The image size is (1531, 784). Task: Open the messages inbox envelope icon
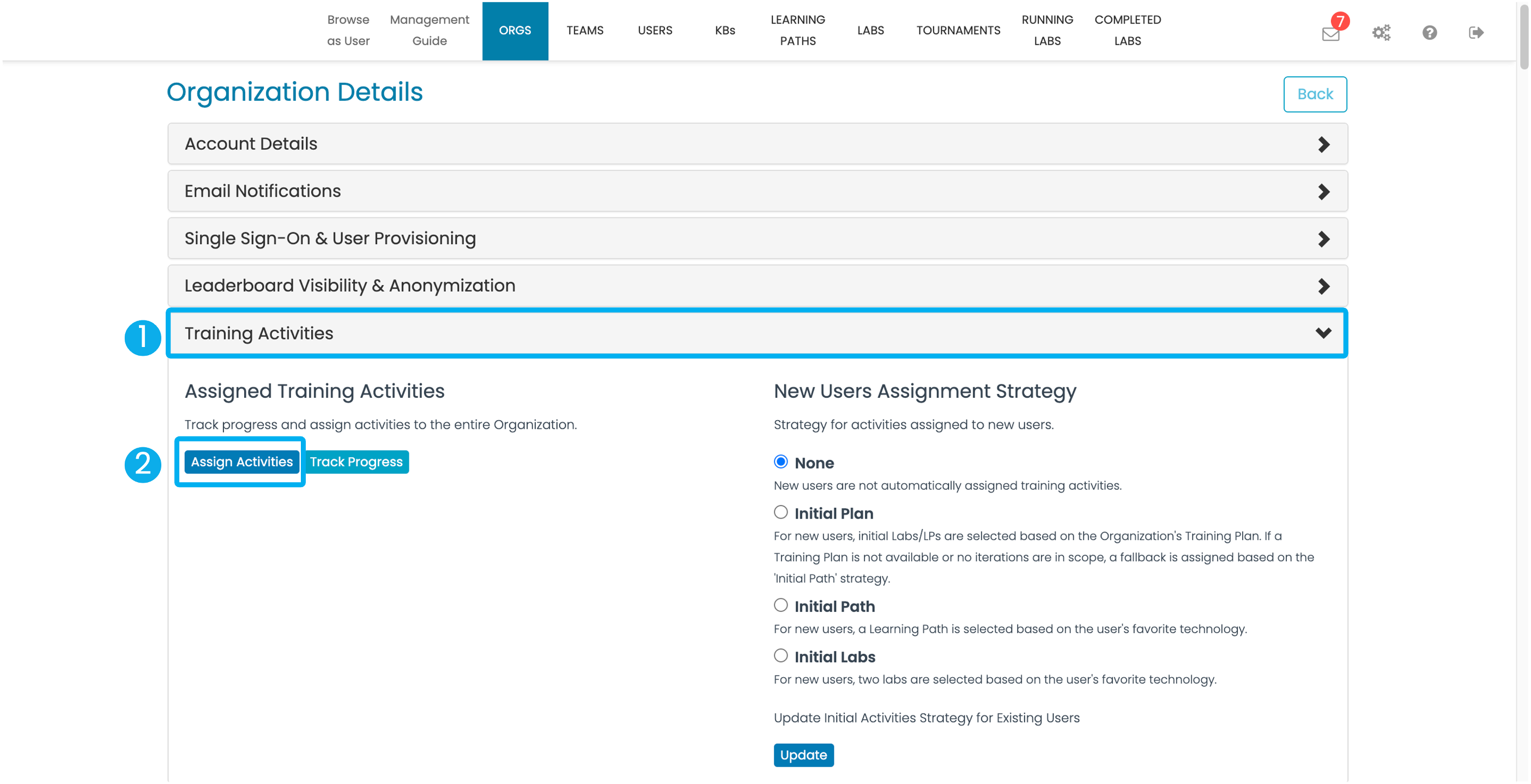click(x=1330, y=34)
